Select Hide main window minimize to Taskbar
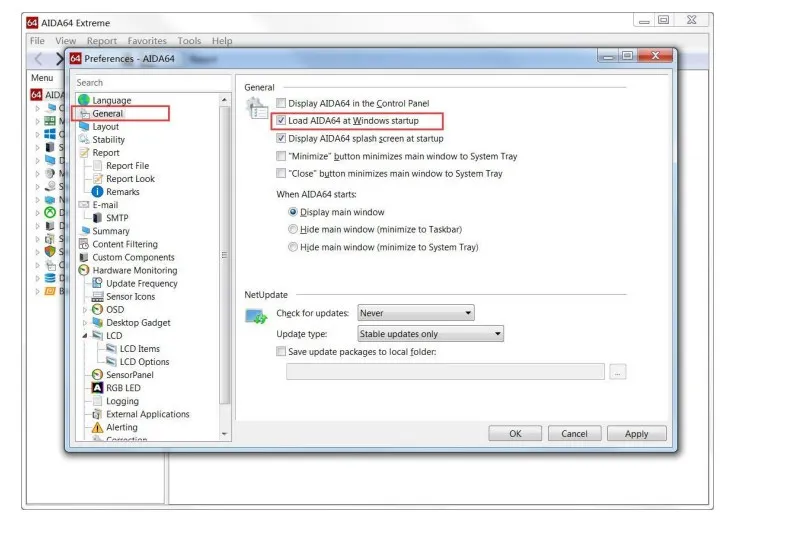 (293, 229)
